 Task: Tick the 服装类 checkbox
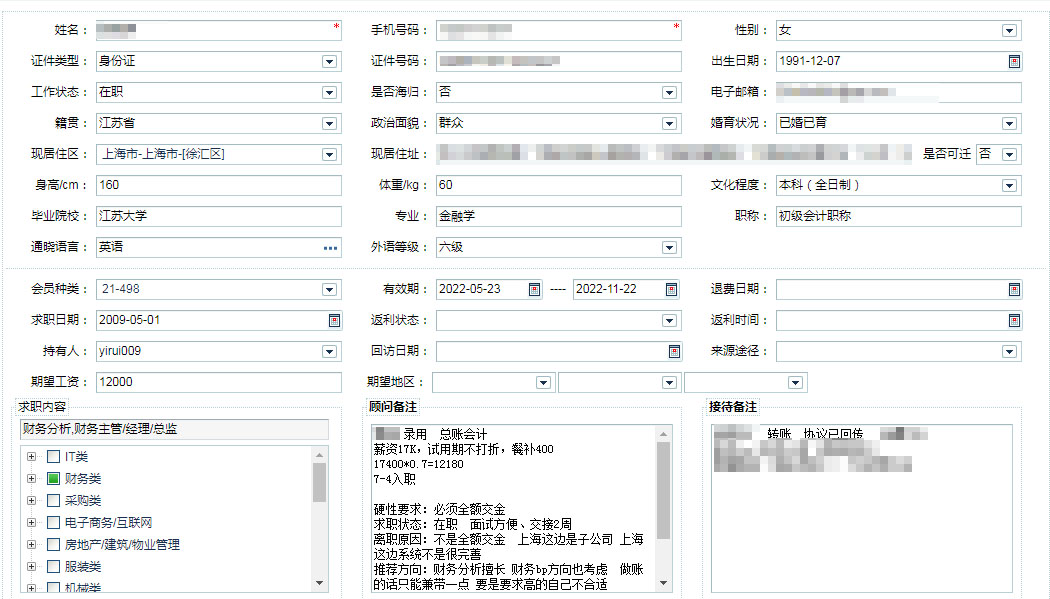click(54, 567)
